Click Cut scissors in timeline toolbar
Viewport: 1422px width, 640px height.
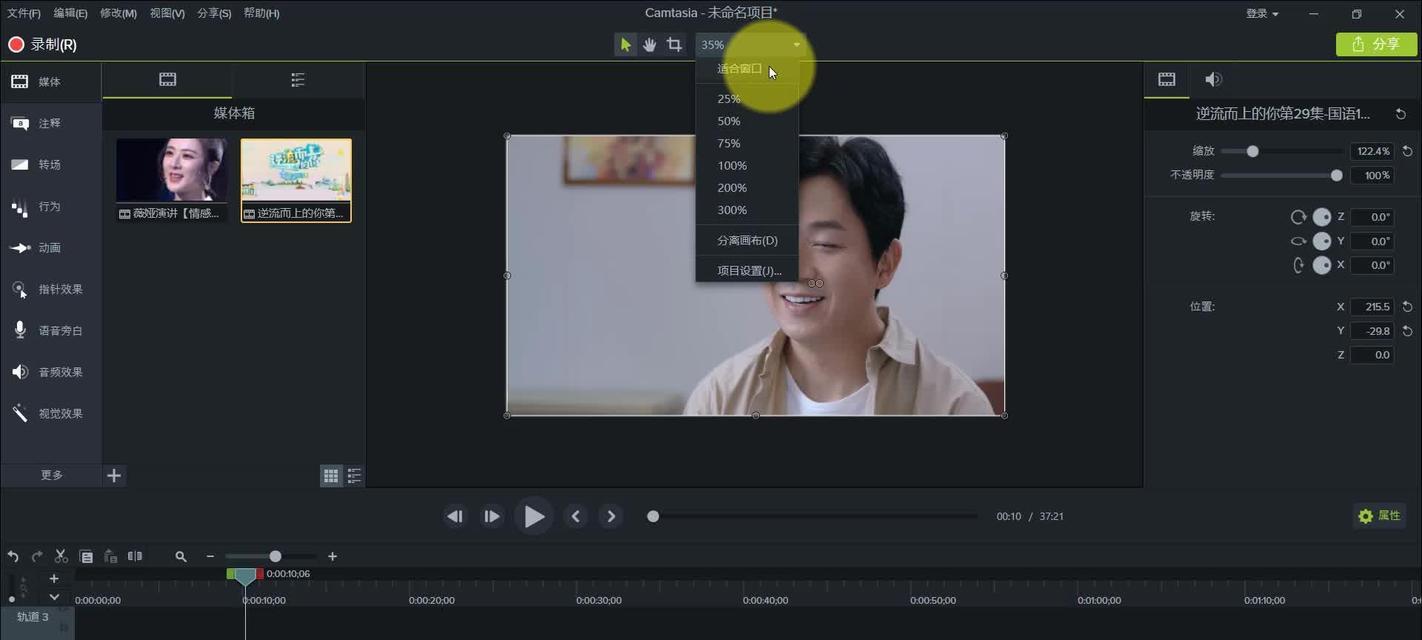coord(61,556)
